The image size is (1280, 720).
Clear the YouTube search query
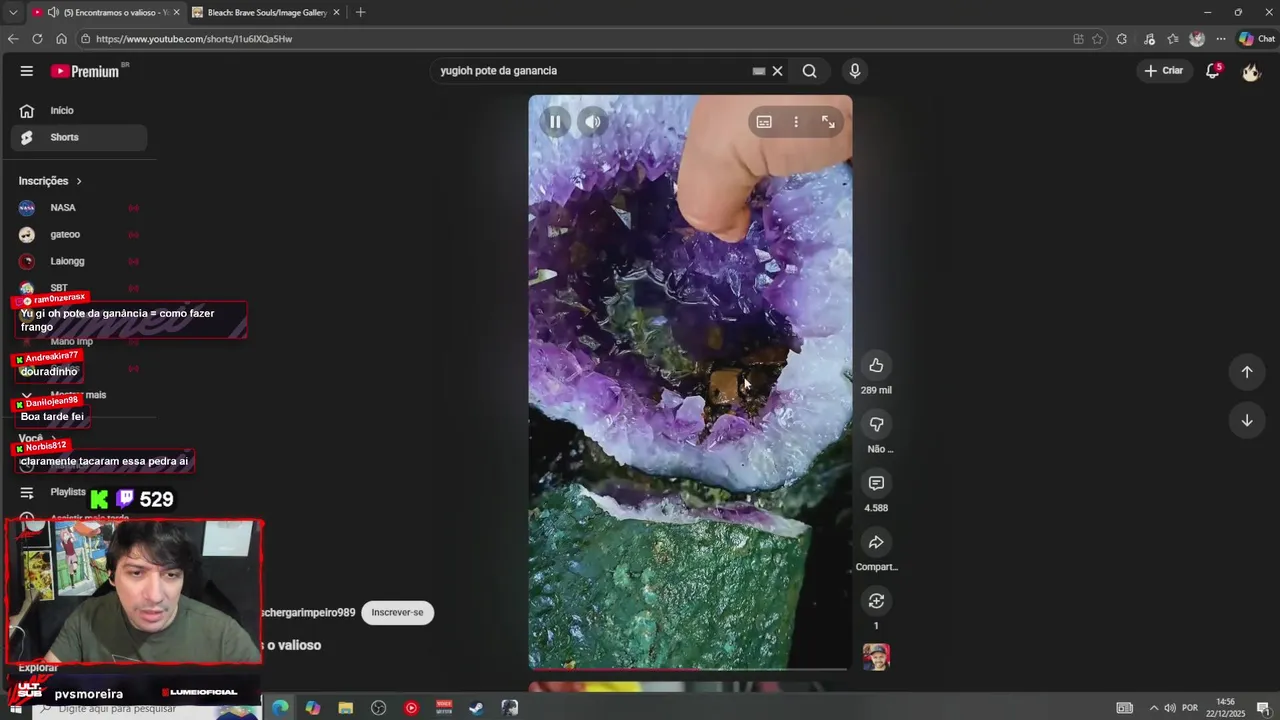pyautogui.click(x=777, y=71)
